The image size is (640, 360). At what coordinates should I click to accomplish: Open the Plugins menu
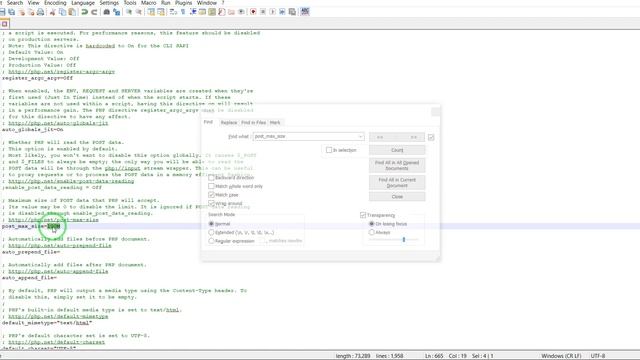[x=183, y=3]
